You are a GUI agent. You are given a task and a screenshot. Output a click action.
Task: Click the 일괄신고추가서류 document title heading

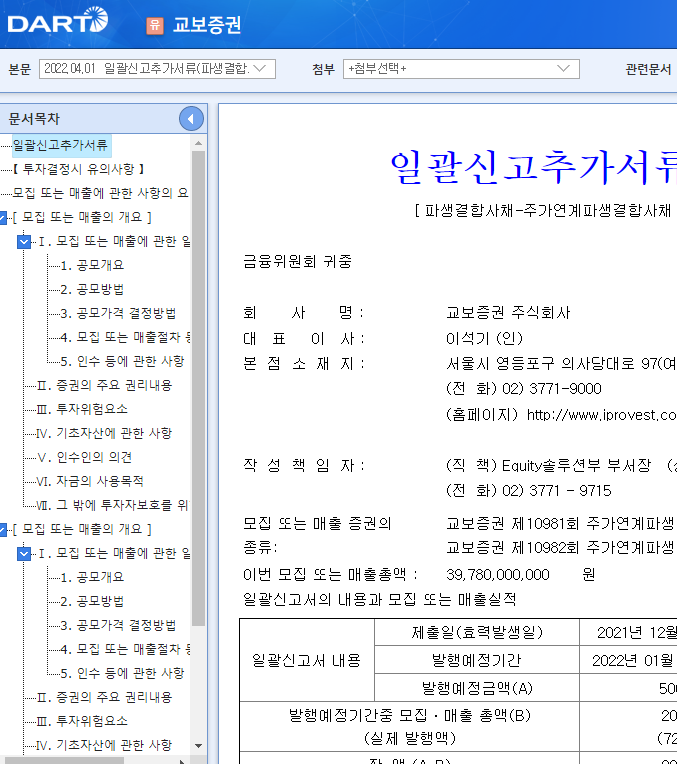click(x=533, y=167)
